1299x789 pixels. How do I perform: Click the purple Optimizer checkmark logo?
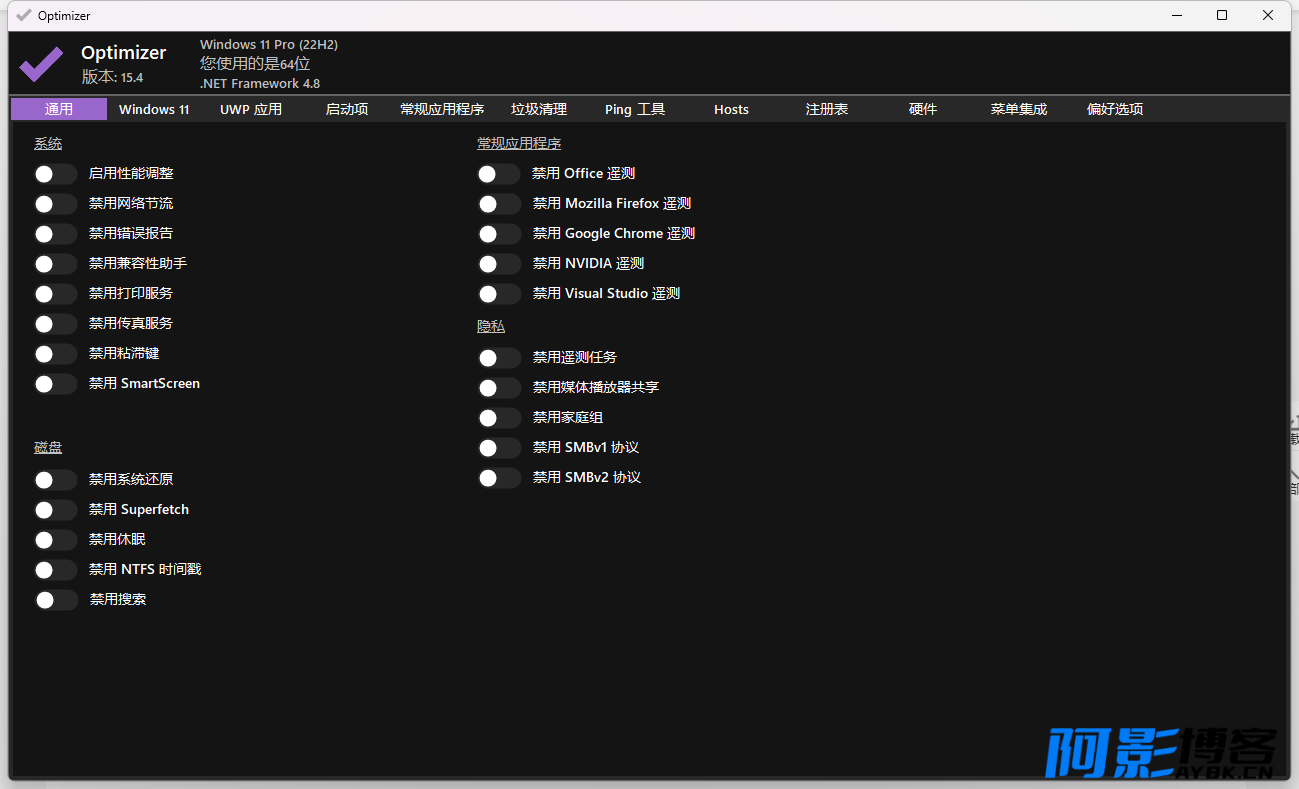click(x=41, y=64)
